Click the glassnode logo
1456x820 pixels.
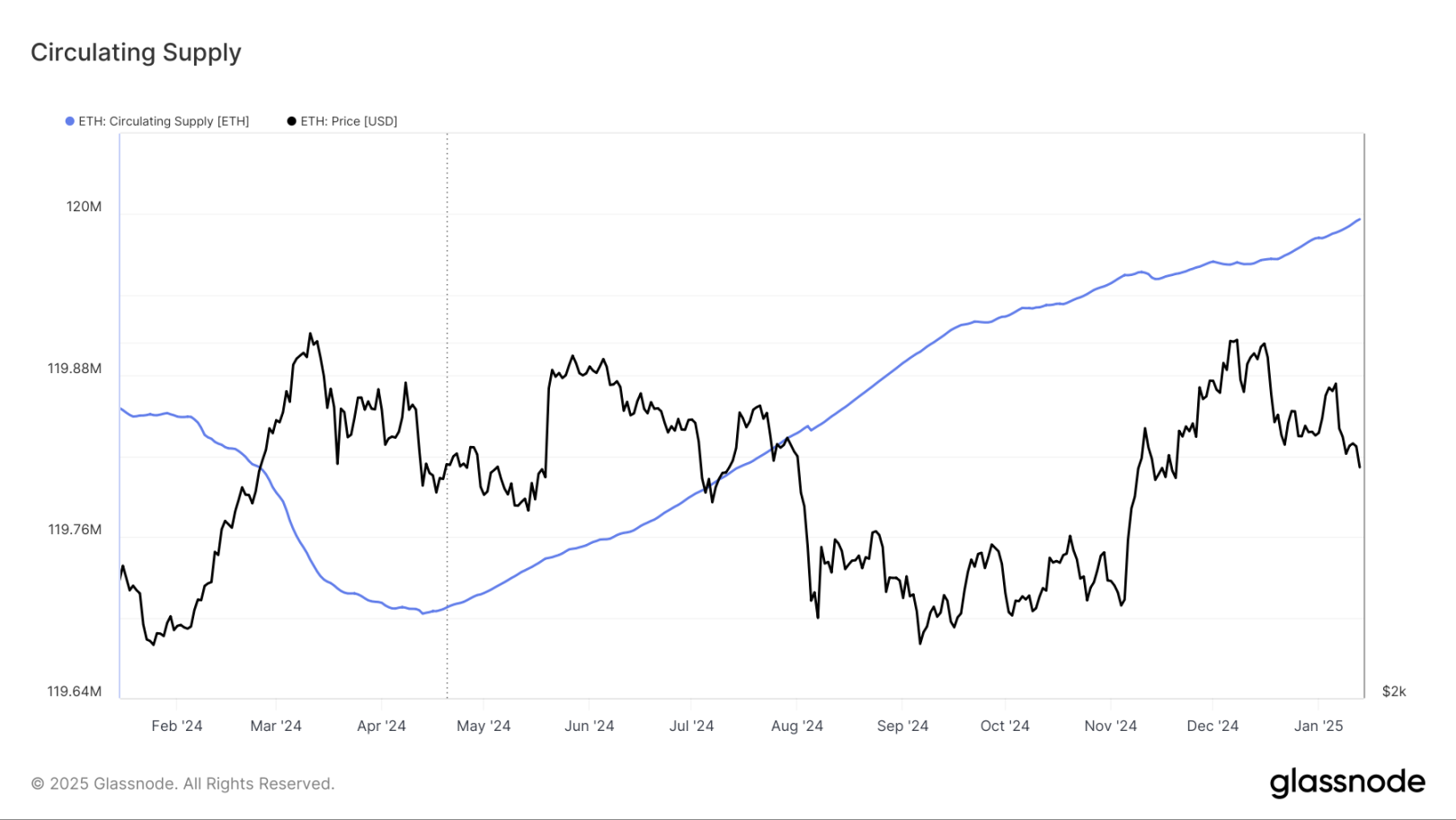1347,782
